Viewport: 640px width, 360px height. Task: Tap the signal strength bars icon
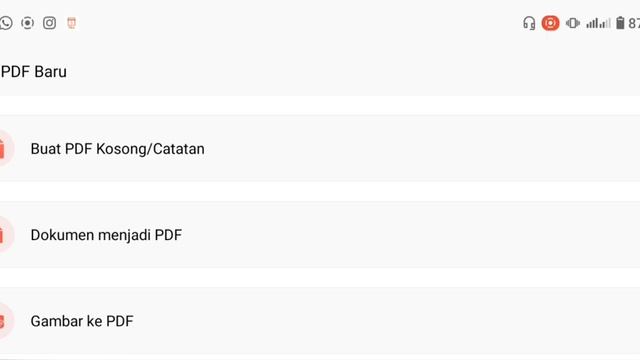(598, 23)
